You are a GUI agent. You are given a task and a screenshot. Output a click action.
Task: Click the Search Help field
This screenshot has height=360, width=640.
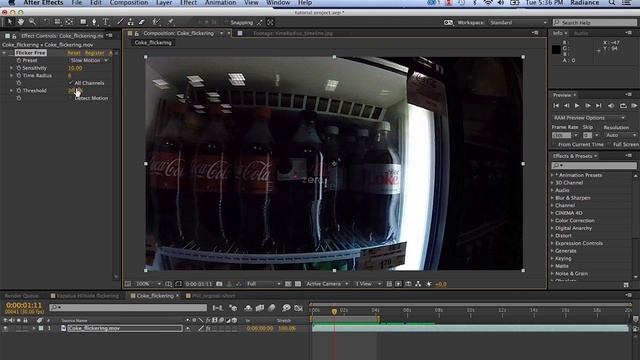(595, 22)
